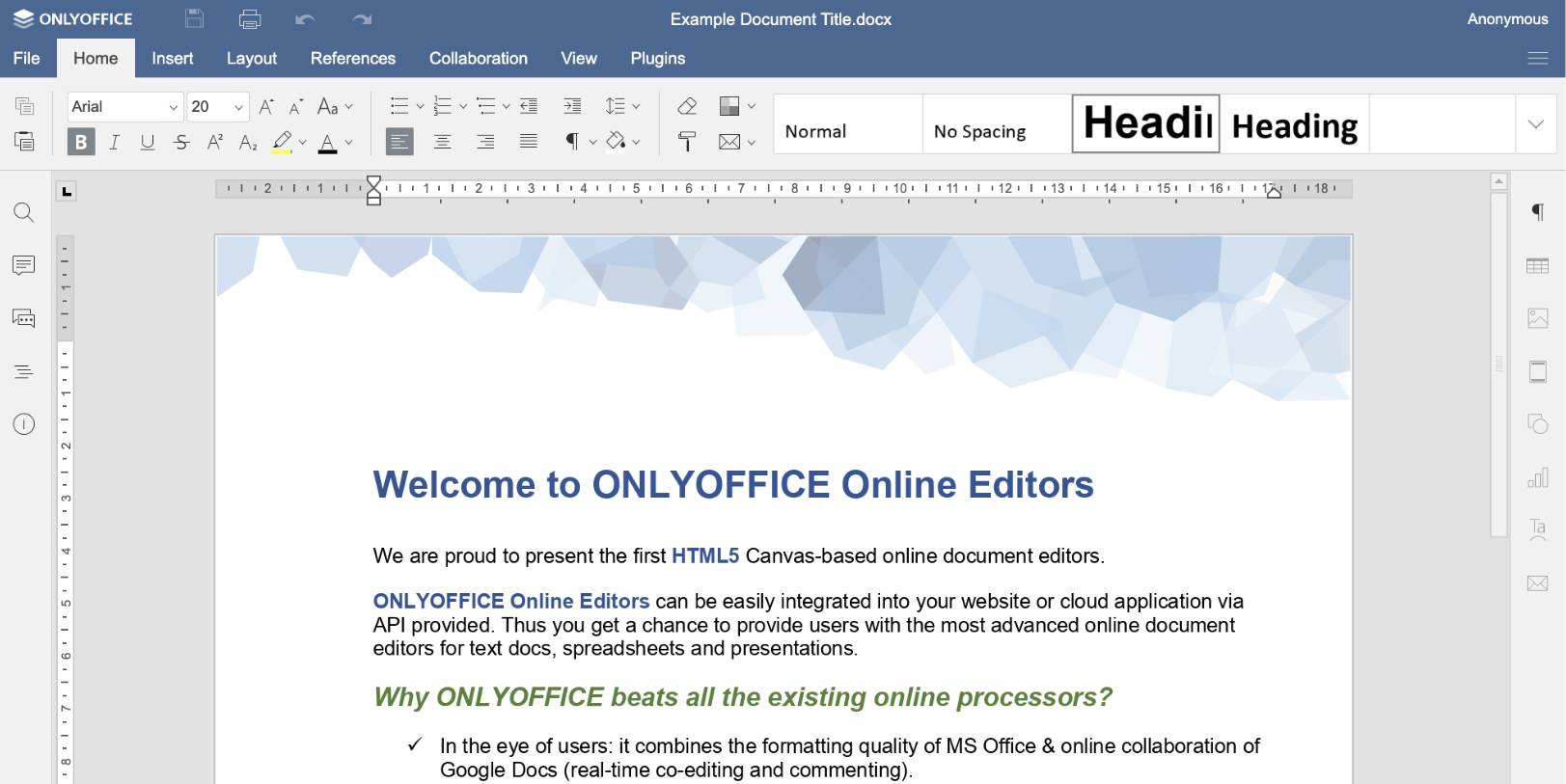Screen dimensions: 1566x784
Task: Justify the paragraph text
Action: coord(529,142)
